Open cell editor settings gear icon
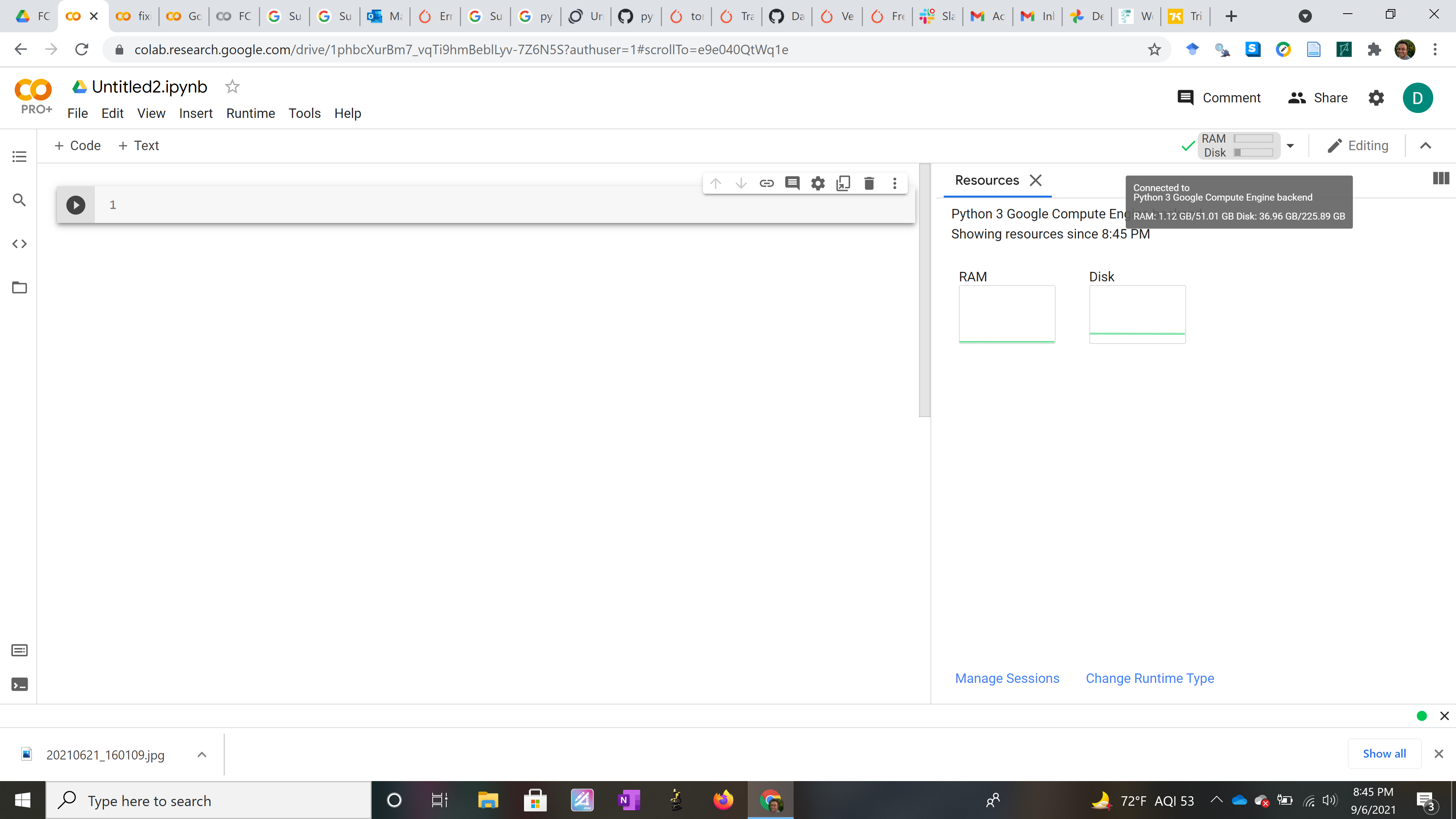 817,183
